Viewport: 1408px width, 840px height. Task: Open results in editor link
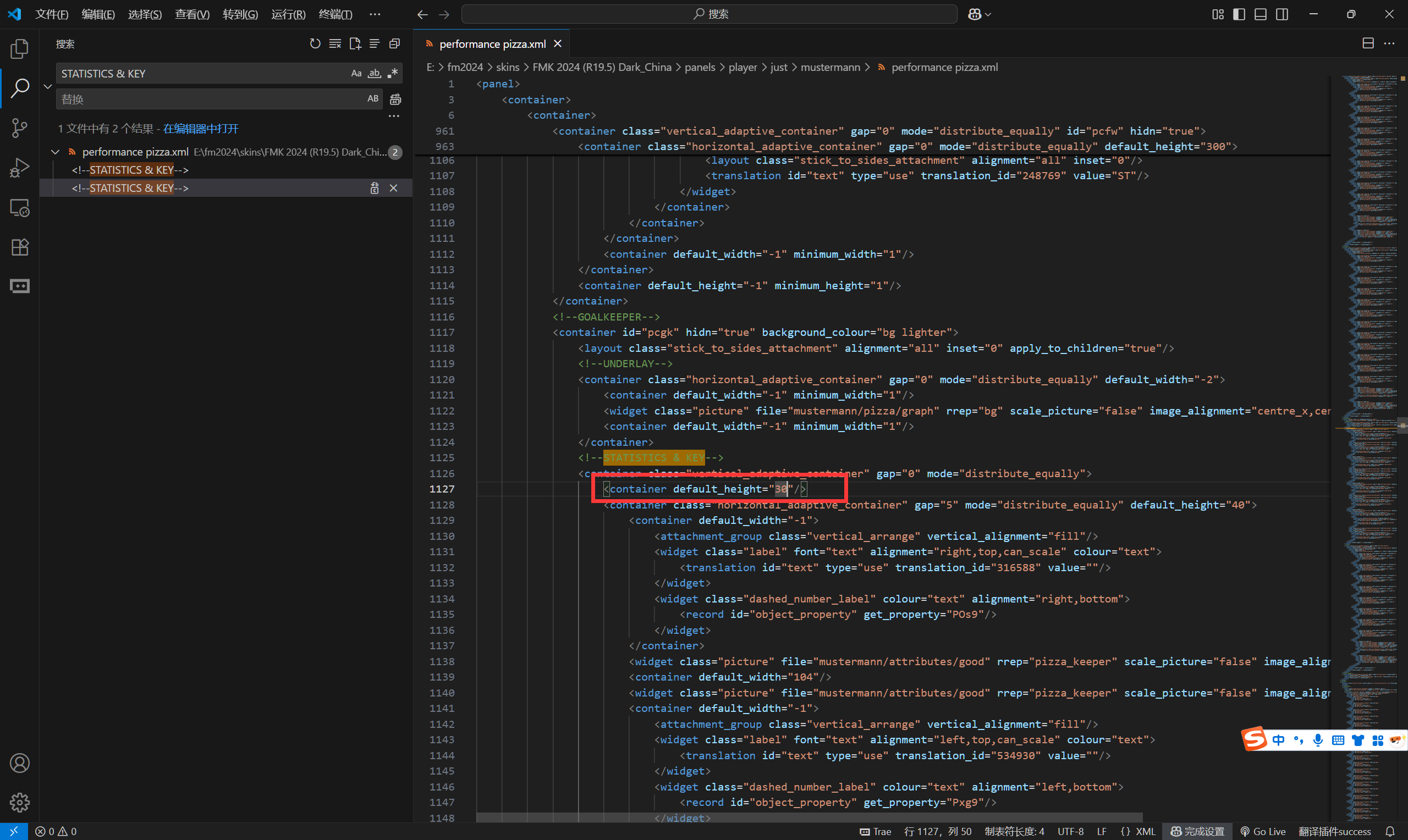[201, 129]
